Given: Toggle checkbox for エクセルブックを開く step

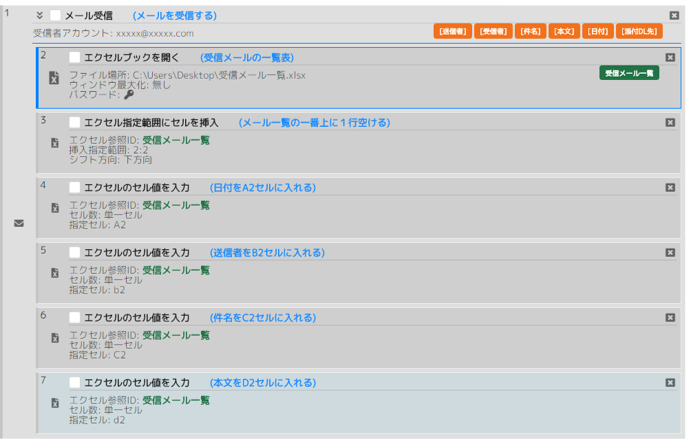Looking at the screenshot, I should click(x=74, y=57).
